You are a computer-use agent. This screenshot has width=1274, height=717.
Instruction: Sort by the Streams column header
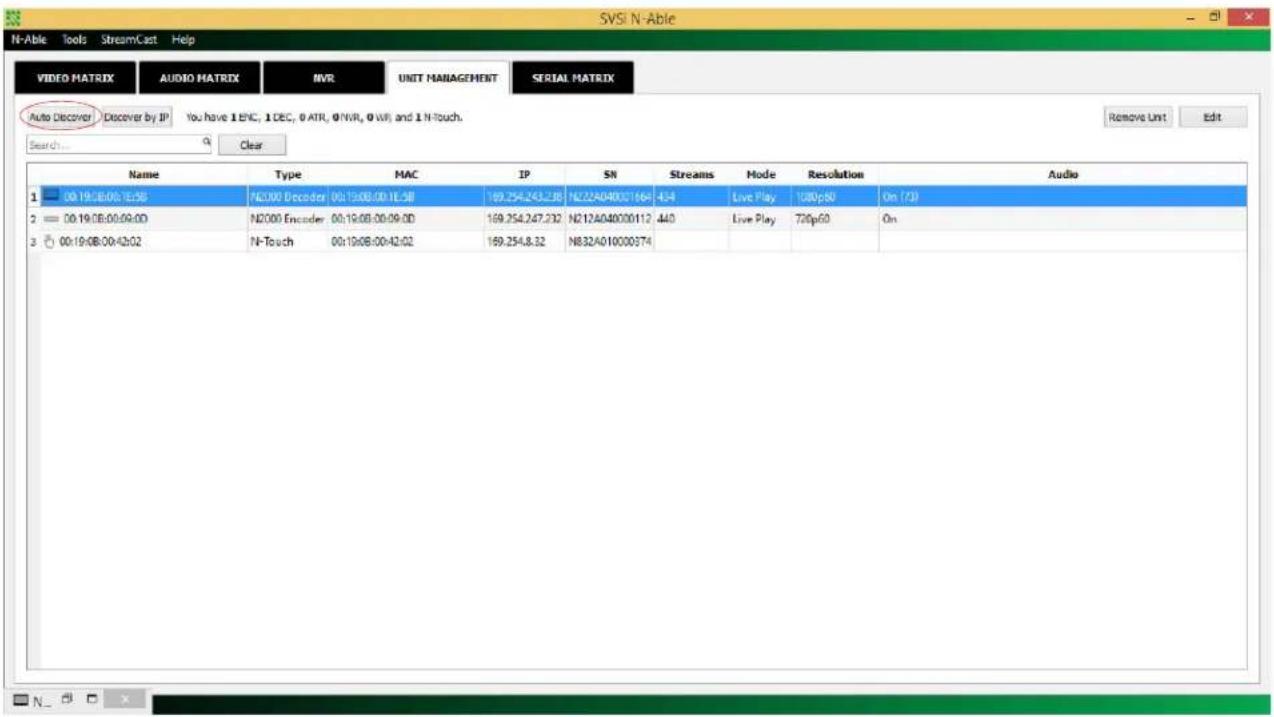pyautogui.click(x=690, y=174)
